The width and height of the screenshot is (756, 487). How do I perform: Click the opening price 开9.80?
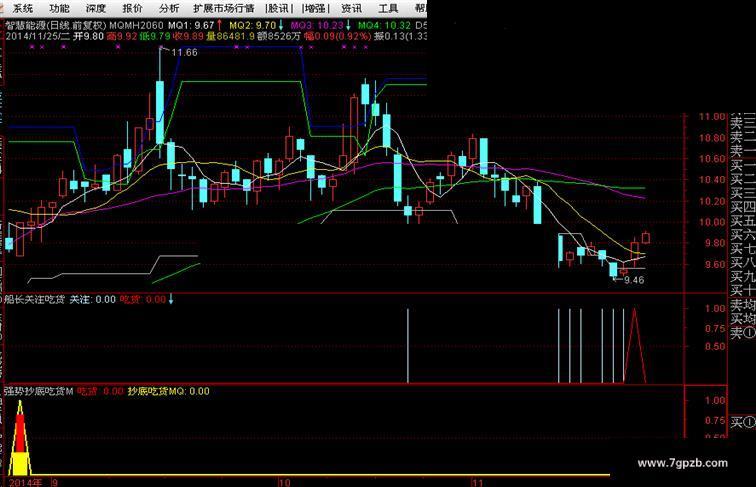click(x=88, y=36)
